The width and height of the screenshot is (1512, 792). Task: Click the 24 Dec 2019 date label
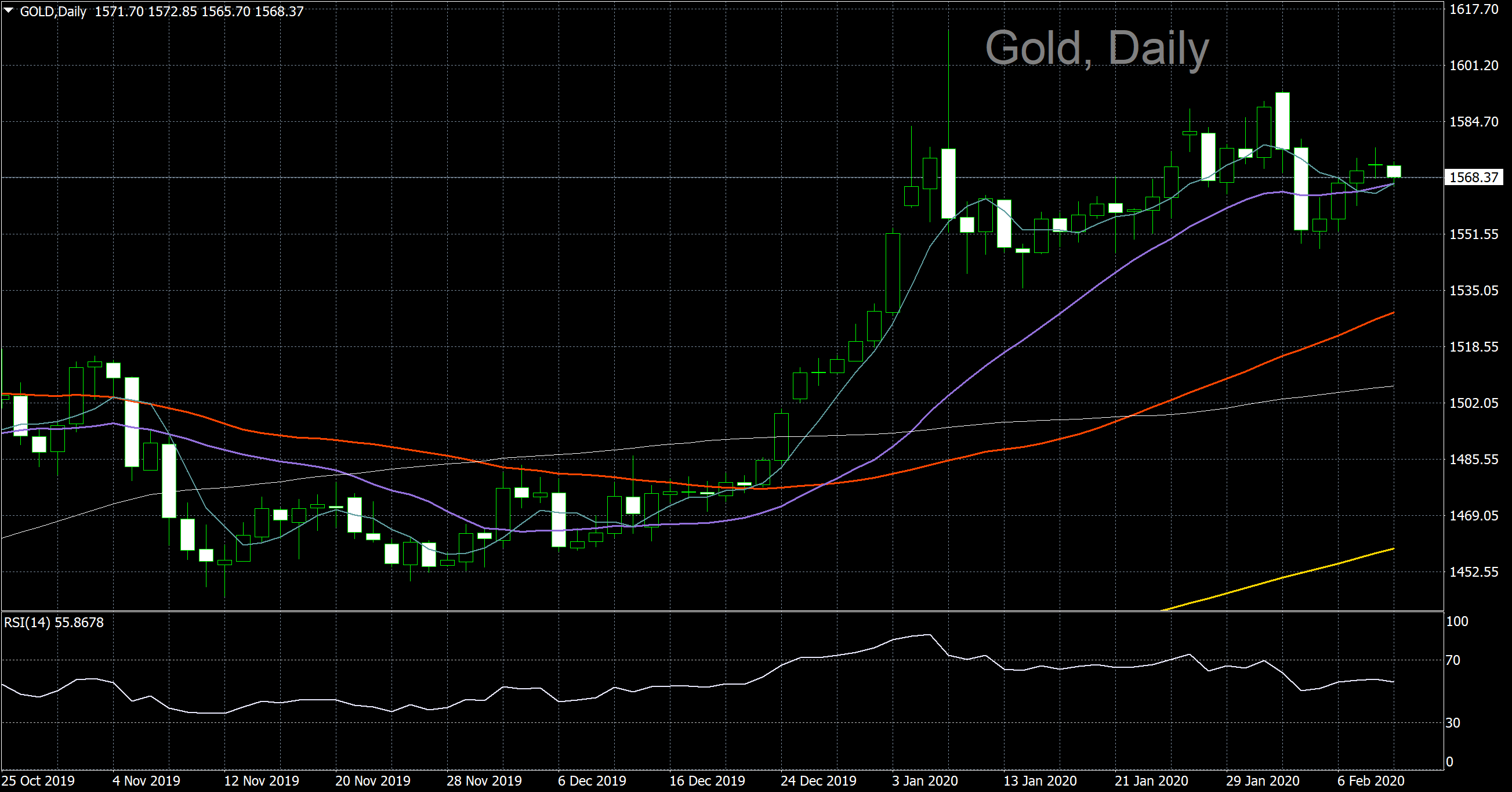818,781
